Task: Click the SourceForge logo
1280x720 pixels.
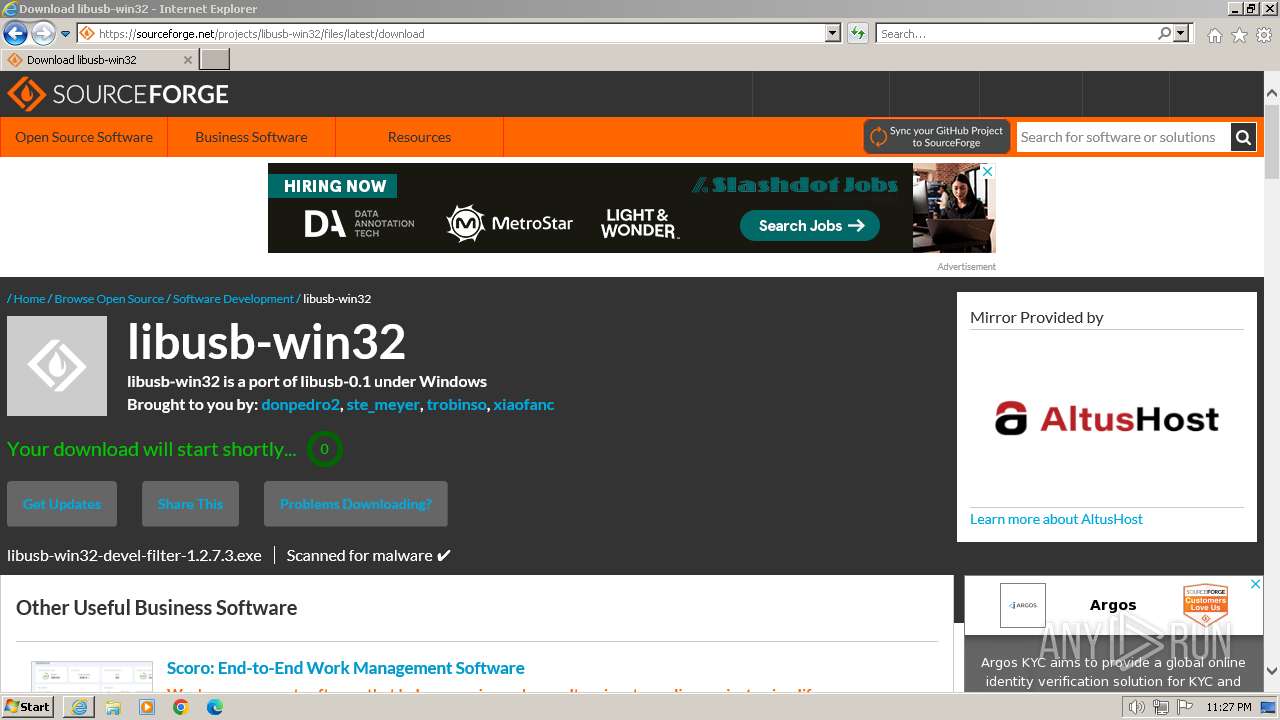Action: click(x=118, y=94)
